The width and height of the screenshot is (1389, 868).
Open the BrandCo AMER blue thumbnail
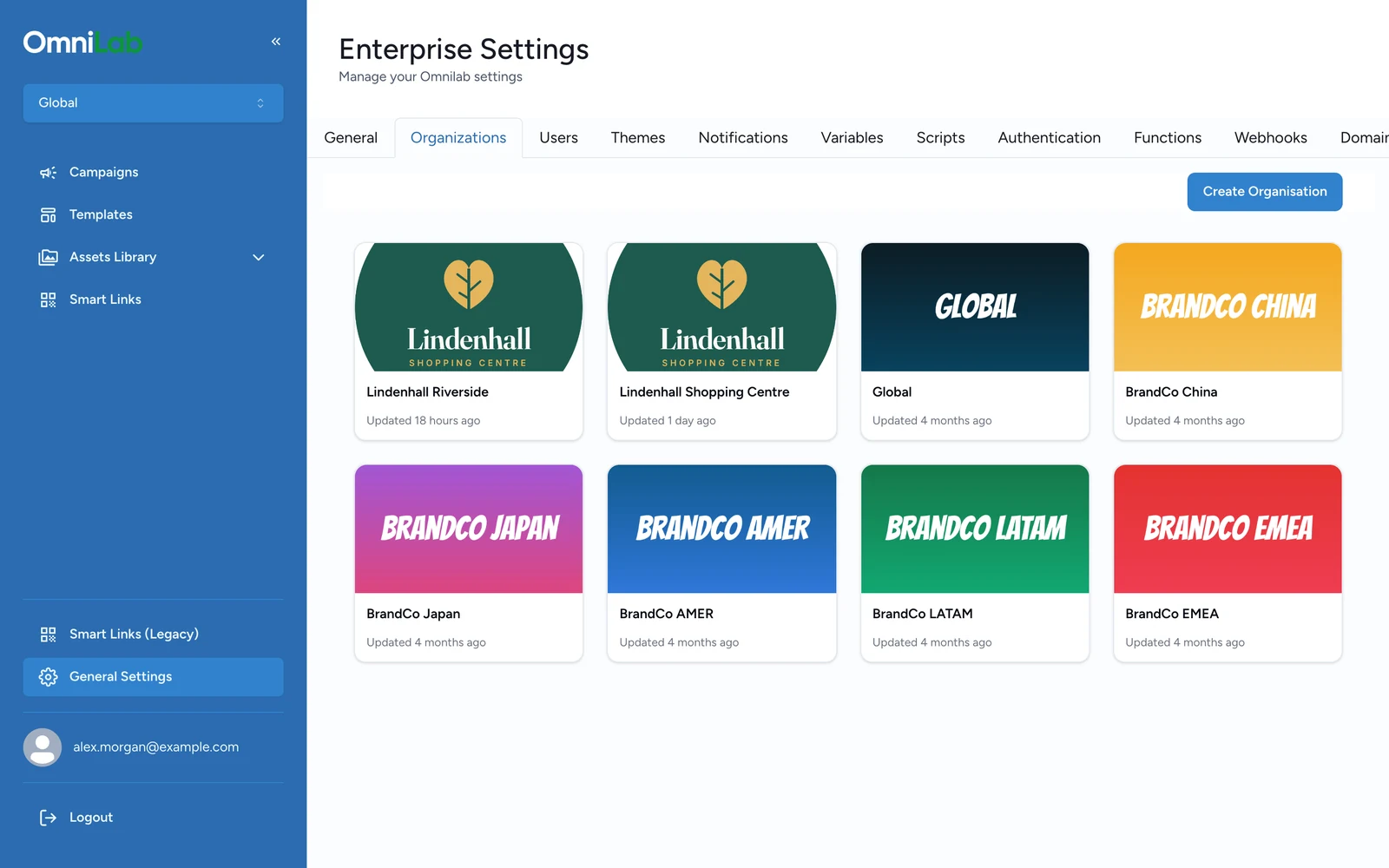coord(722,529)
